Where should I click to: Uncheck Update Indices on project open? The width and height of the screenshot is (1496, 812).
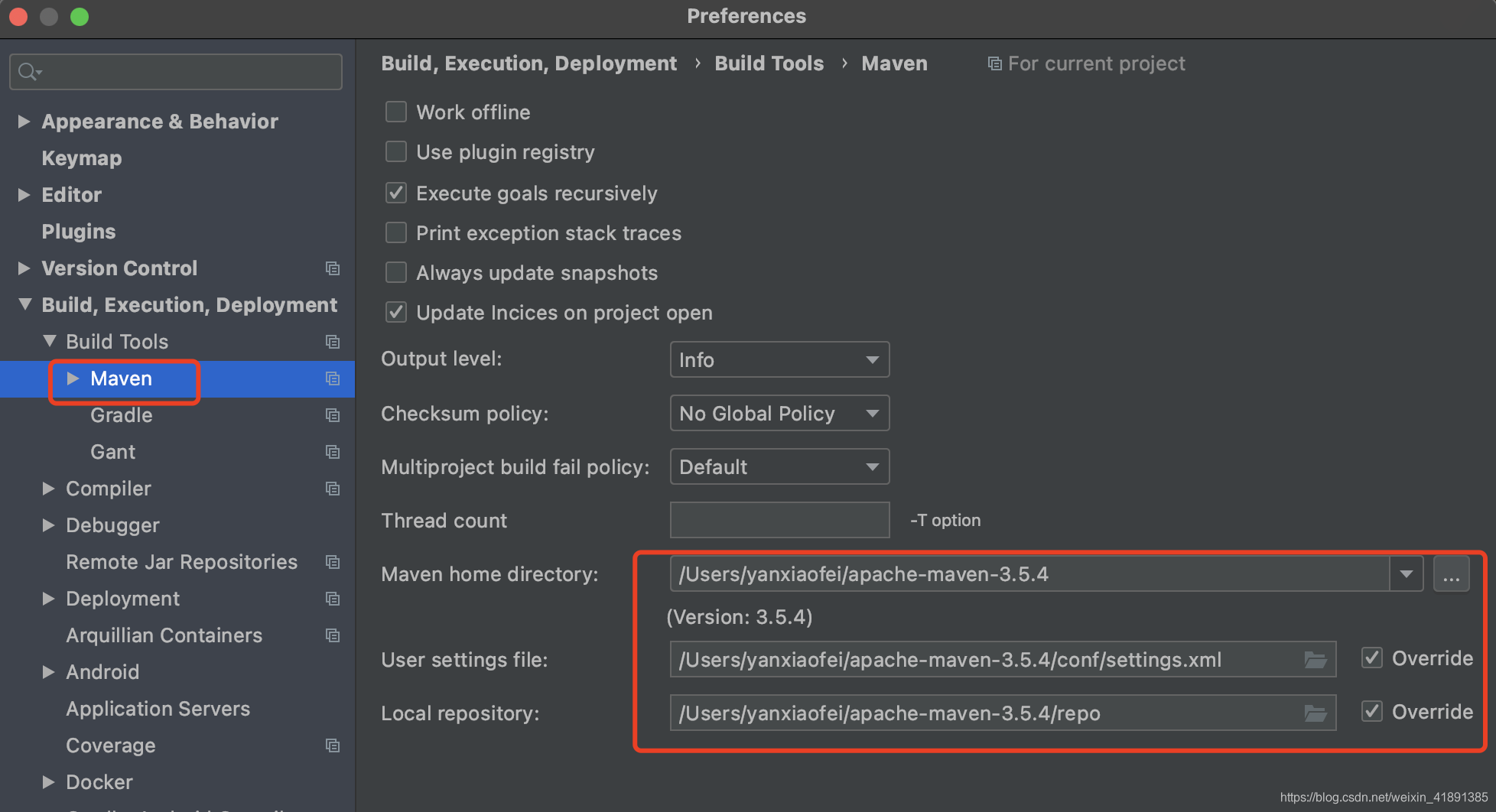point(396,313)
